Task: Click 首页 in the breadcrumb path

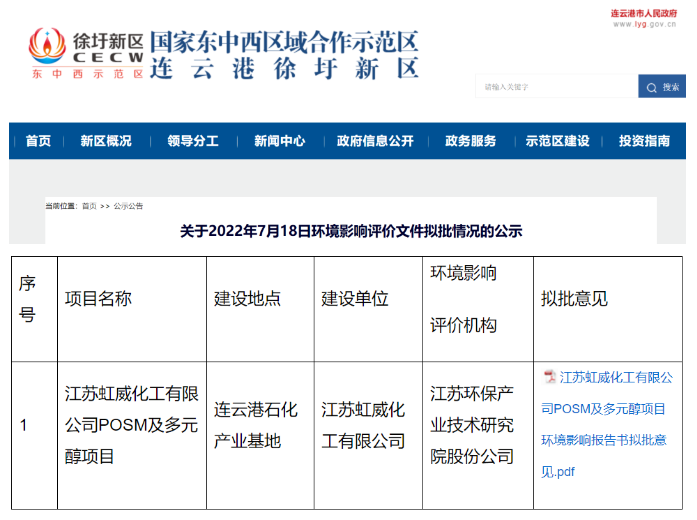Action: 89,206
